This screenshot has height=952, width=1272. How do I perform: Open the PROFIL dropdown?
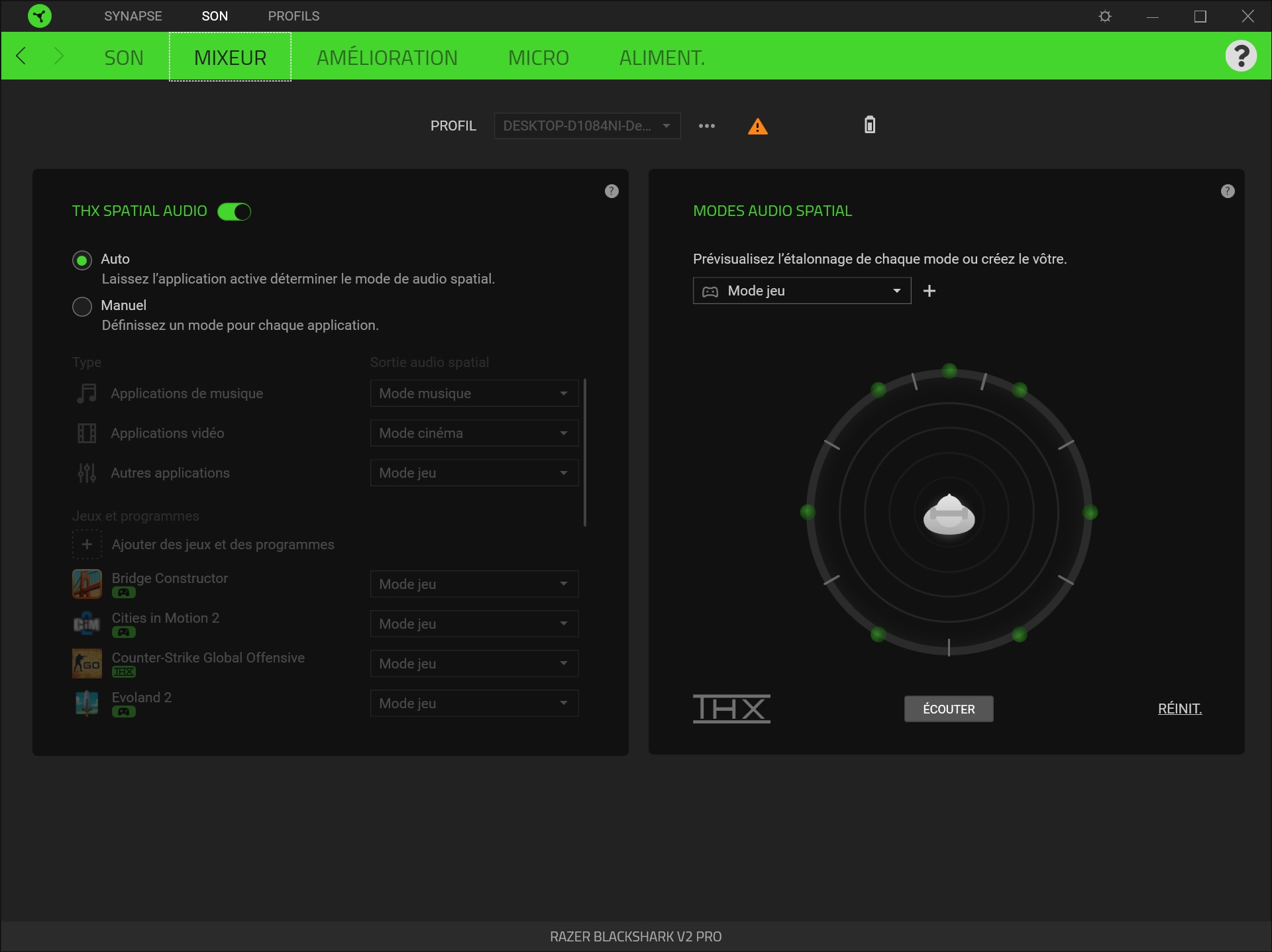587,126
